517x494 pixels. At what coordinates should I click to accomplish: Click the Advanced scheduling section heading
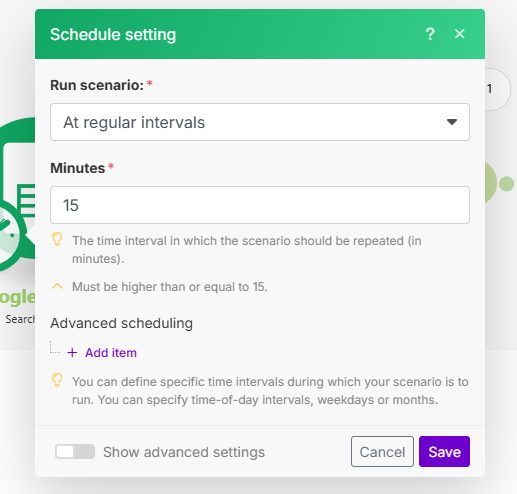click(x=122, y=323)
